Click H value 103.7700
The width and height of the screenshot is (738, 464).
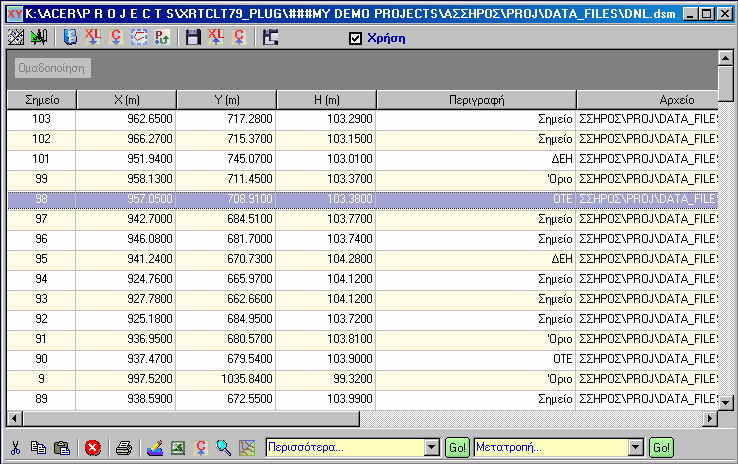350,219
